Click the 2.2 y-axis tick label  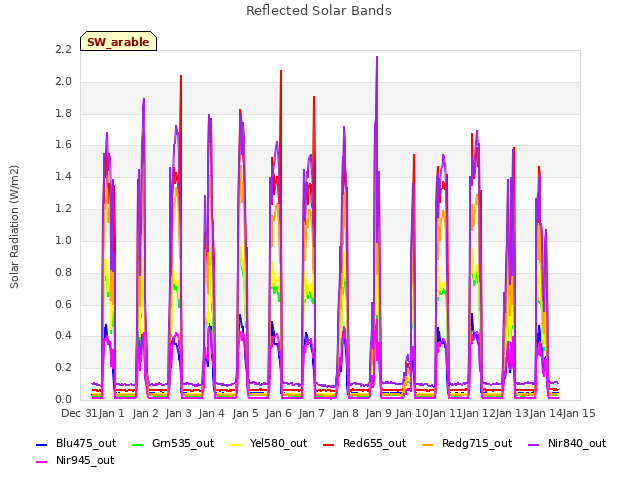63,49
